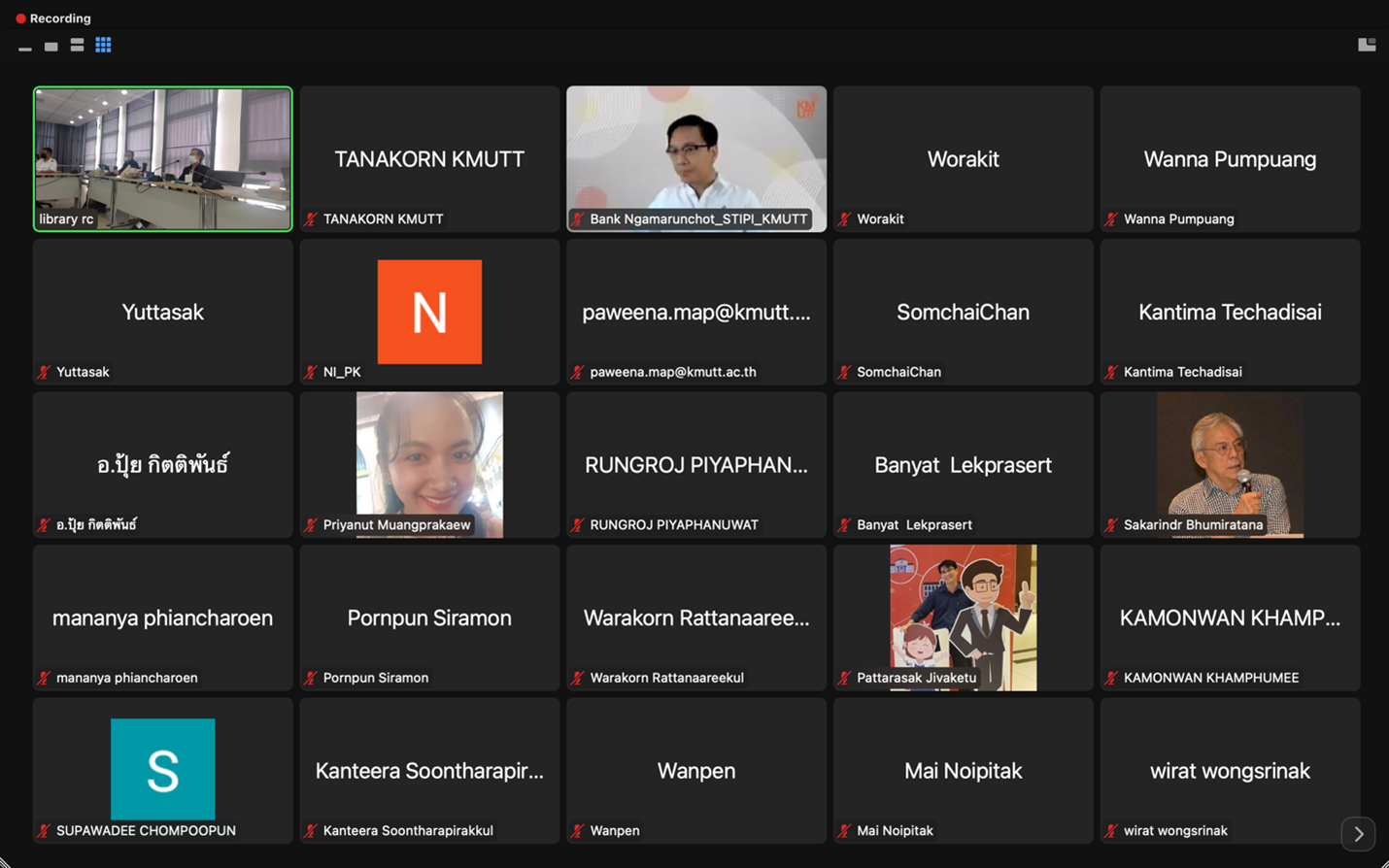The width and height of the screenshot is (1389, 868).
Task: Click the Recording status label
Action: (x=60, y=18)
